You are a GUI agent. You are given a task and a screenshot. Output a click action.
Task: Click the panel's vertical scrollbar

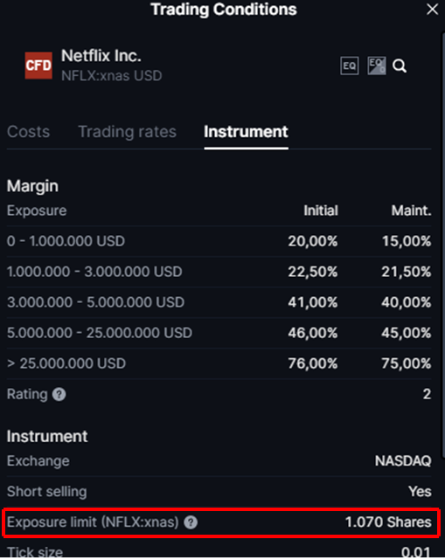click(x=443, y=244)
